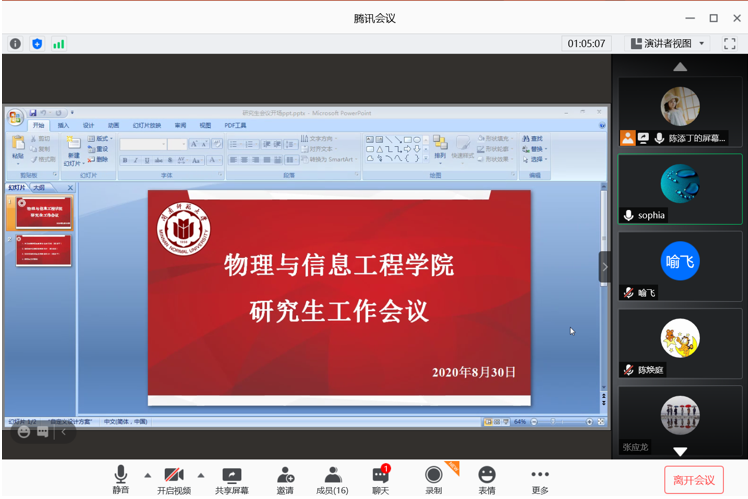Collapse participant panel with side chevron handle
Viewport: 748px width, 499px height.
pyautogui.click(x=604, y=267)
